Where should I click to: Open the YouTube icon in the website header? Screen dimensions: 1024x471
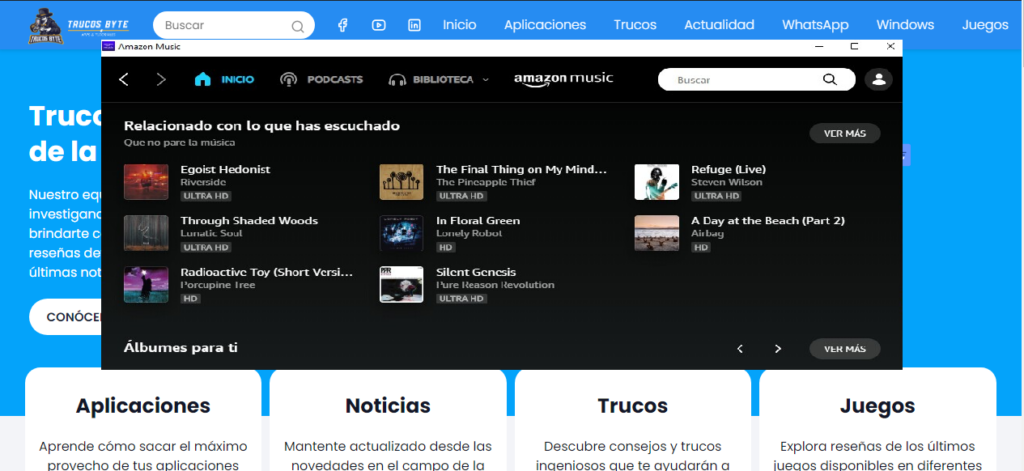click(x=379, y=25)
